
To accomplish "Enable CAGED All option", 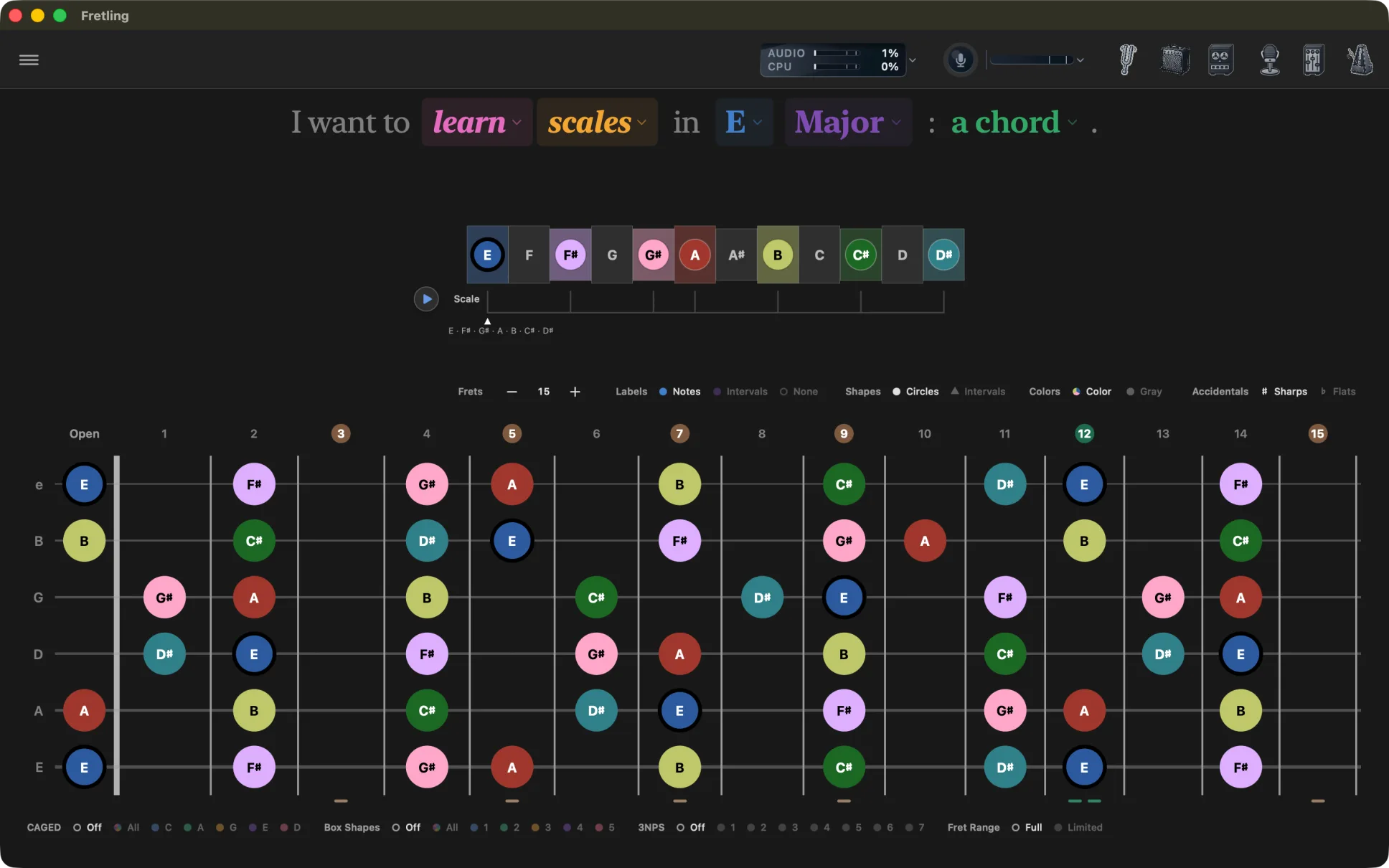I will [126, 827].
